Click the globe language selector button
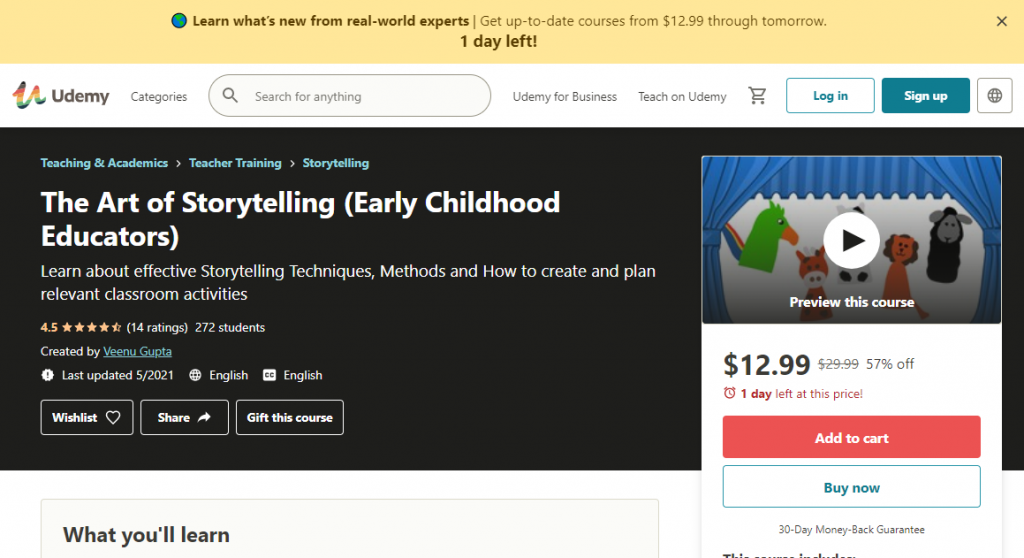 pyautogui.click(x=994, y=96)
